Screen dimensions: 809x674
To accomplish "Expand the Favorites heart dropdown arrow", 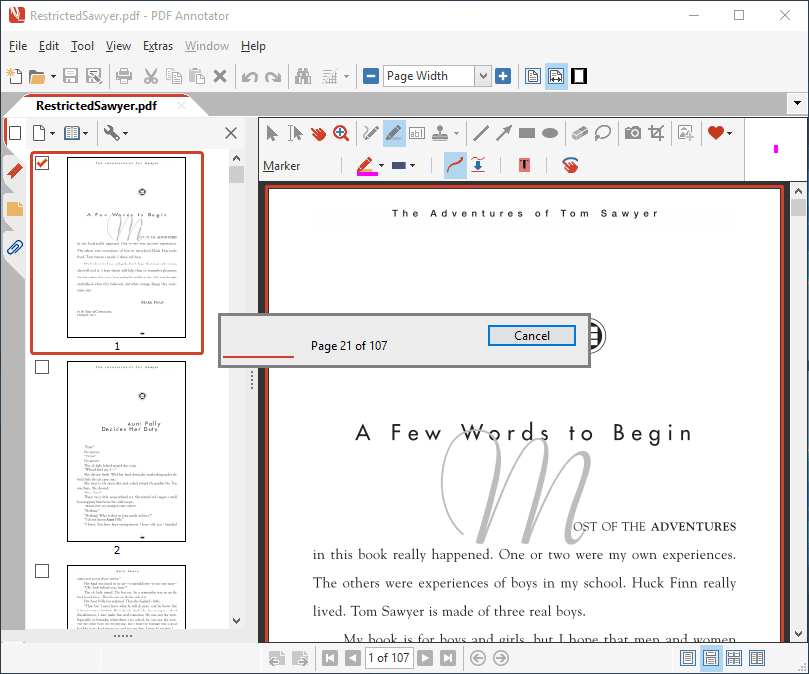I will point(729,134).
